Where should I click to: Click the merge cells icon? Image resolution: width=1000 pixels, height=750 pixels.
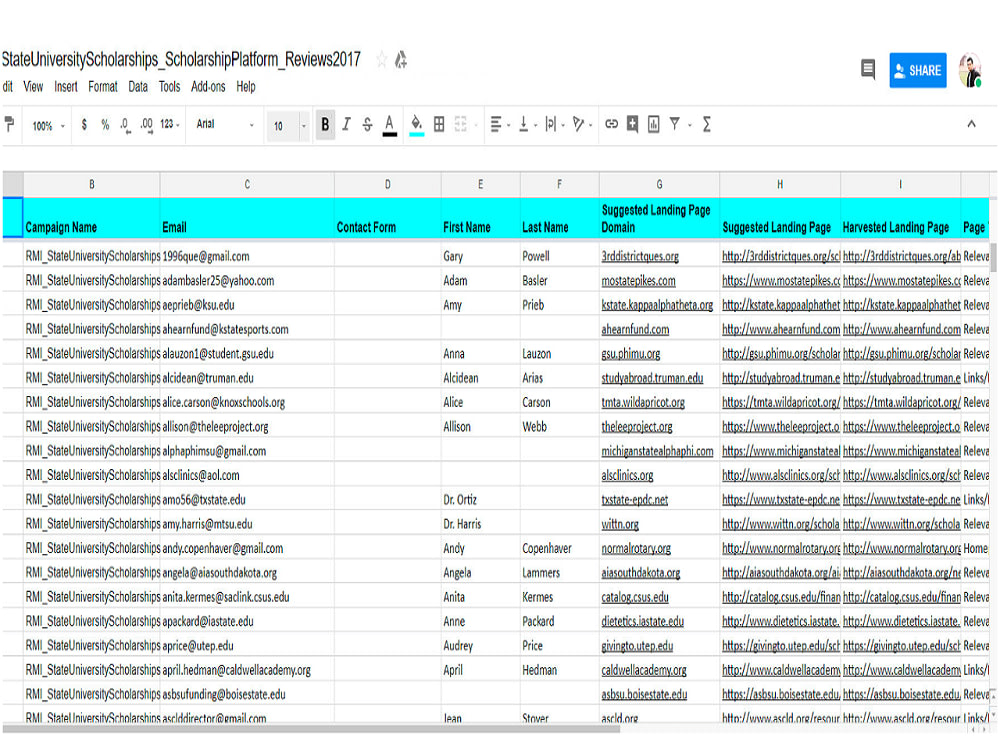pos(460,124)
